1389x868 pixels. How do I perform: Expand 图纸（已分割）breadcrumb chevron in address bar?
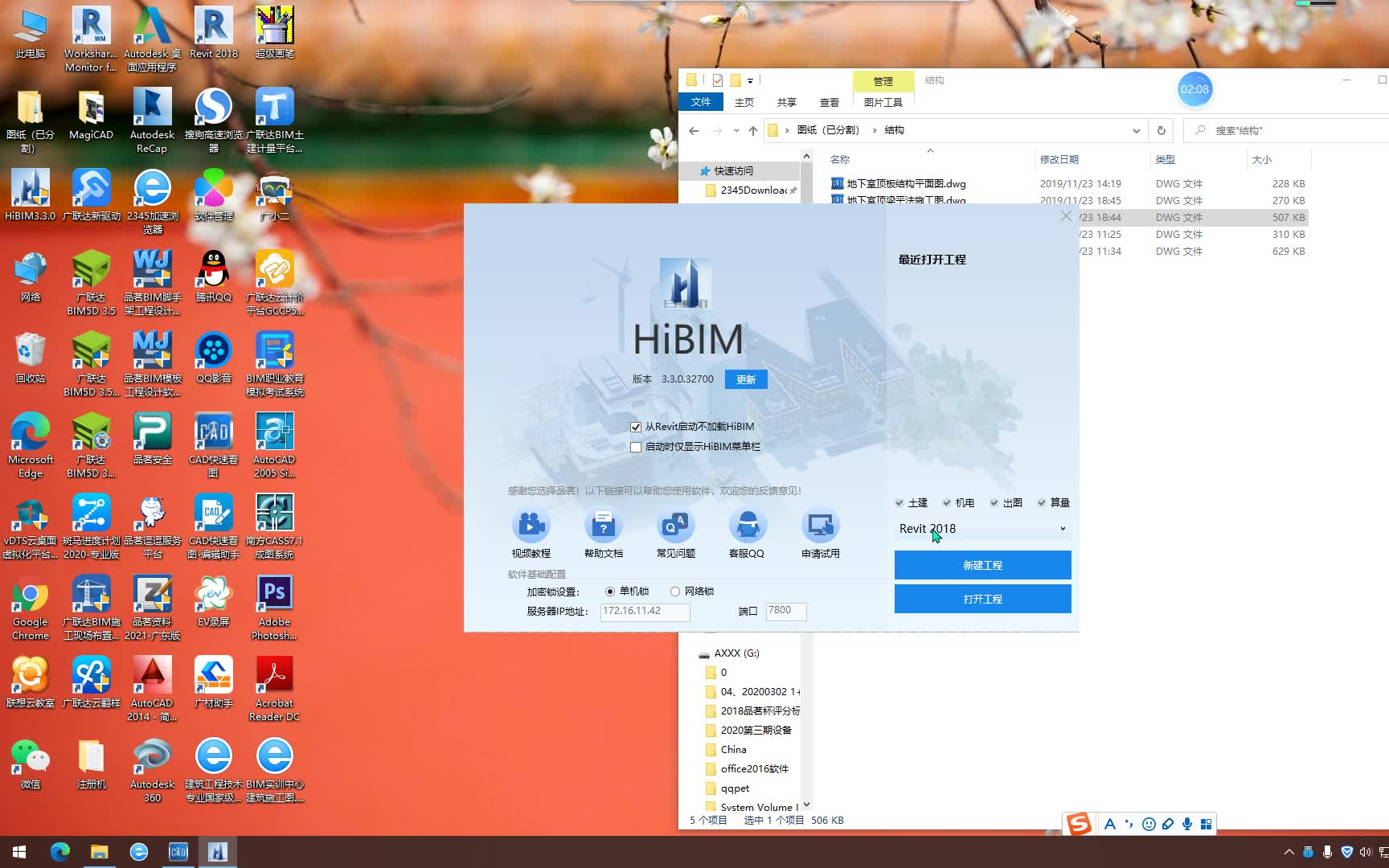[875, 130]
